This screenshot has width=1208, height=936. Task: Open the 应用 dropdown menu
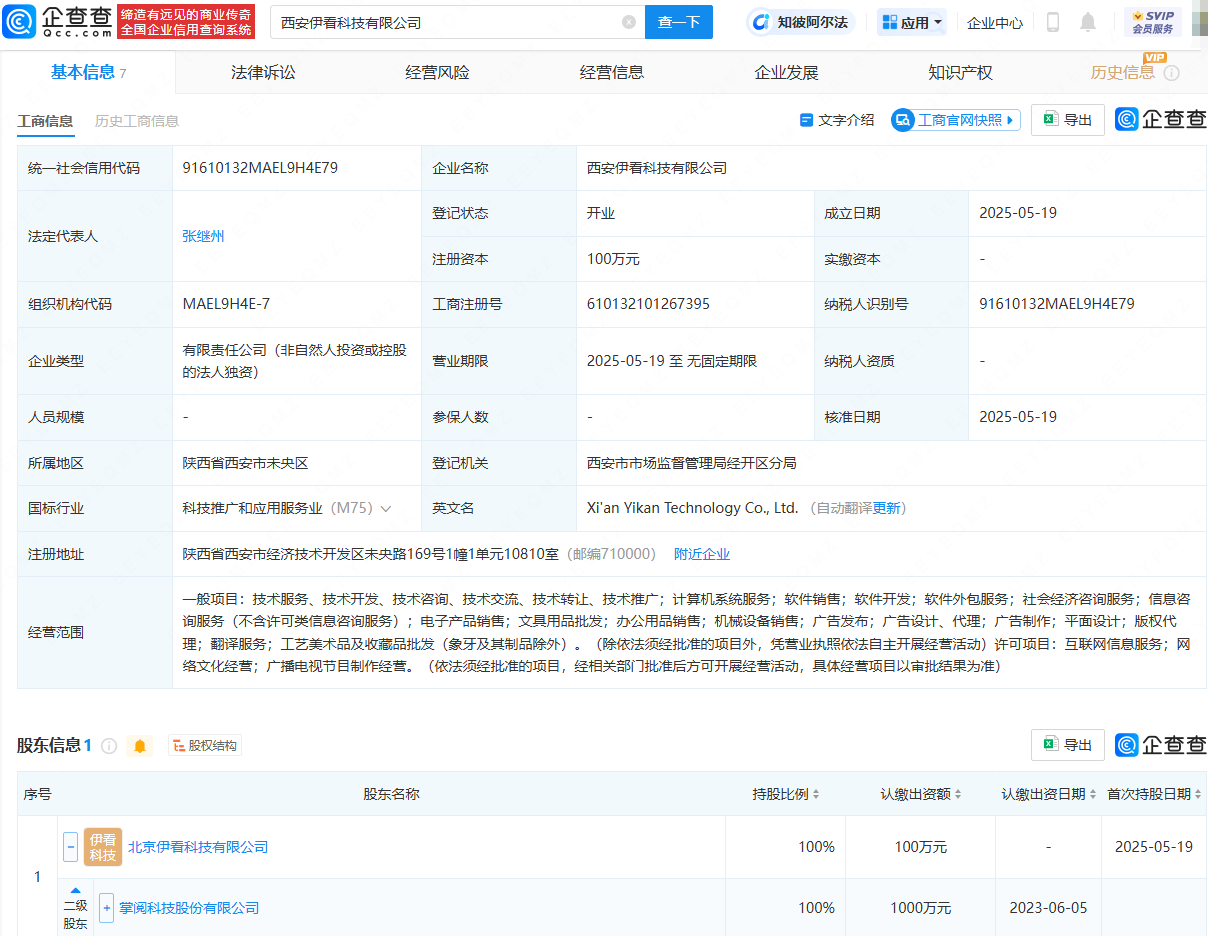click(912, 22)
